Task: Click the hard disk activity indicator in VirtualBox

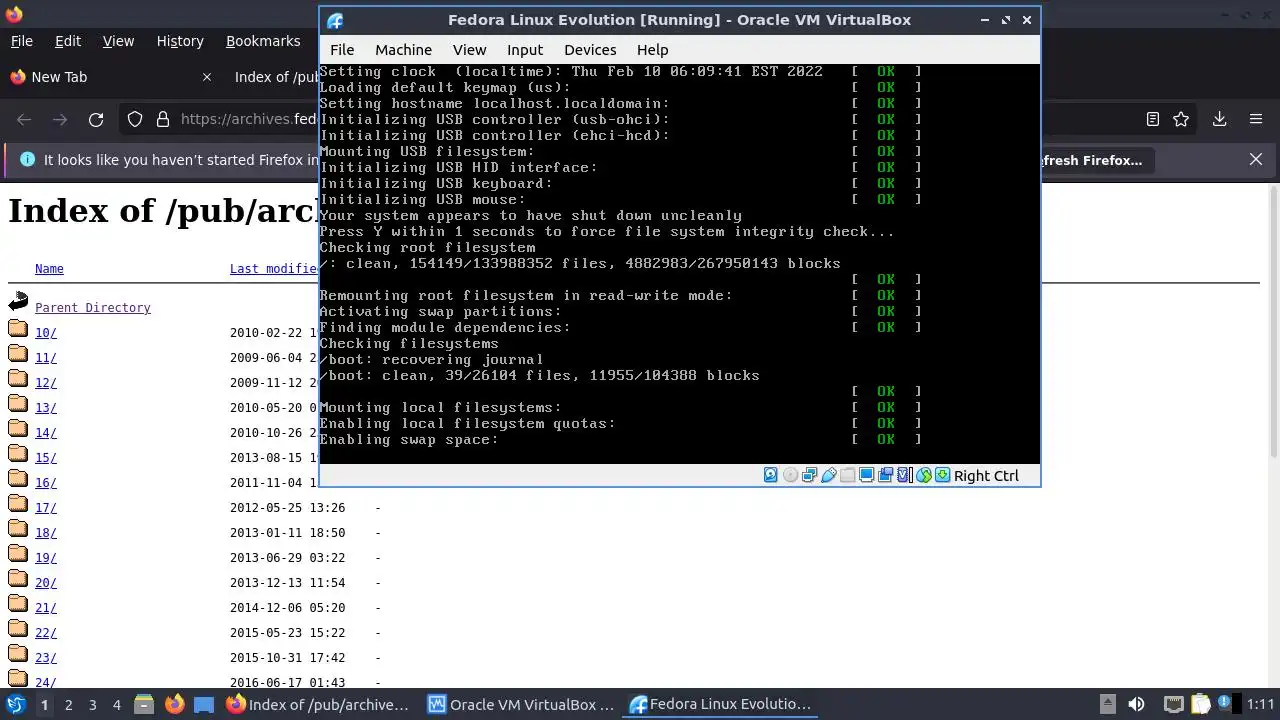Action: pyautogui.click(x=770, y=475)
